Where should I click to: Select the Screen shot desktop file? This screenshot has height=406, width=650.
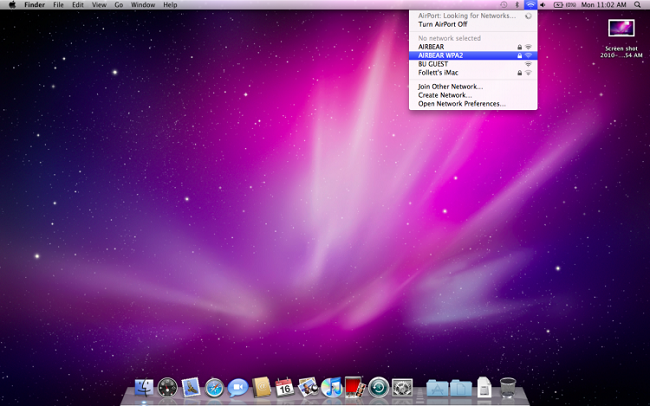click(x=621, y=38)
